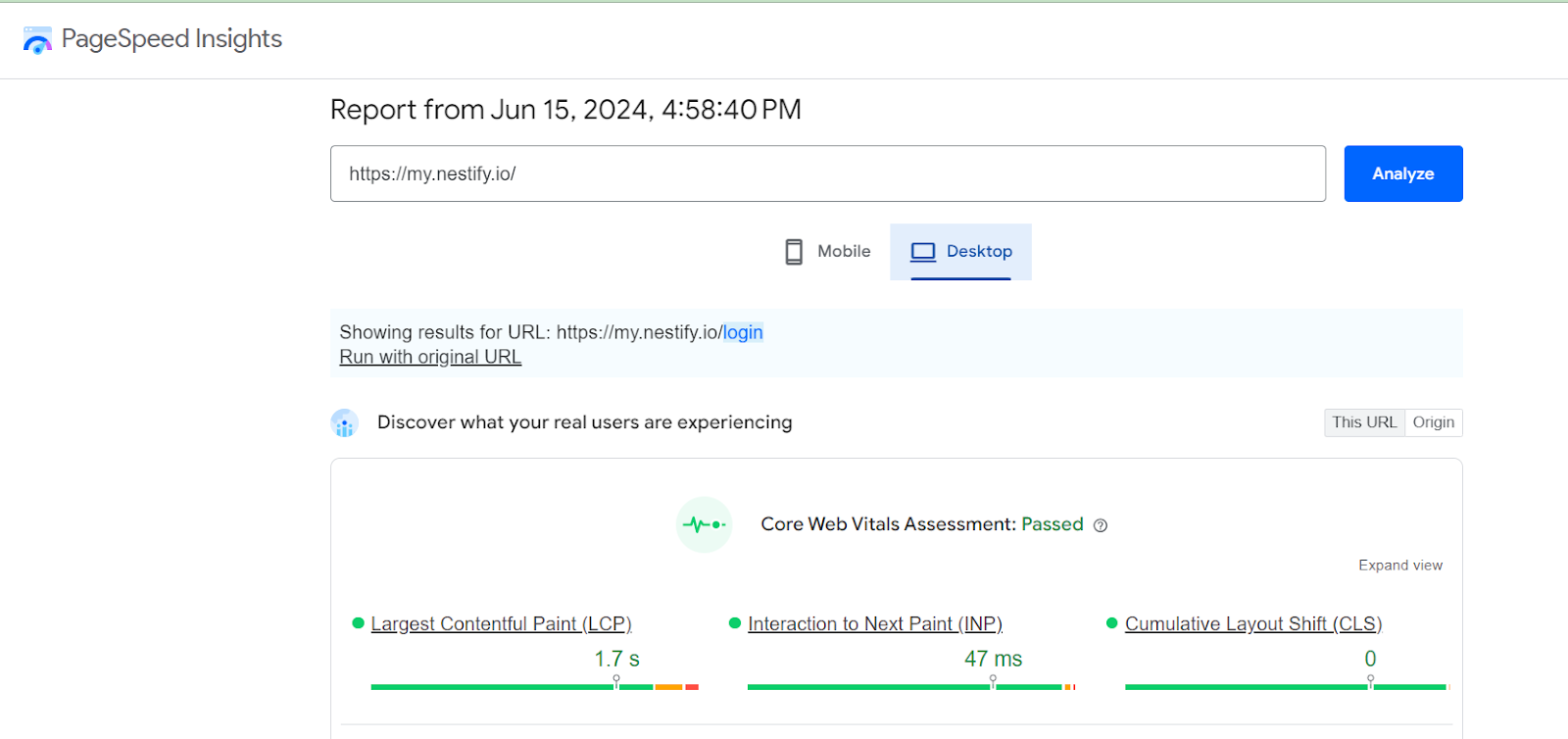
Task: Click Discover what your real users are experiencing
Action: [584, 422]
